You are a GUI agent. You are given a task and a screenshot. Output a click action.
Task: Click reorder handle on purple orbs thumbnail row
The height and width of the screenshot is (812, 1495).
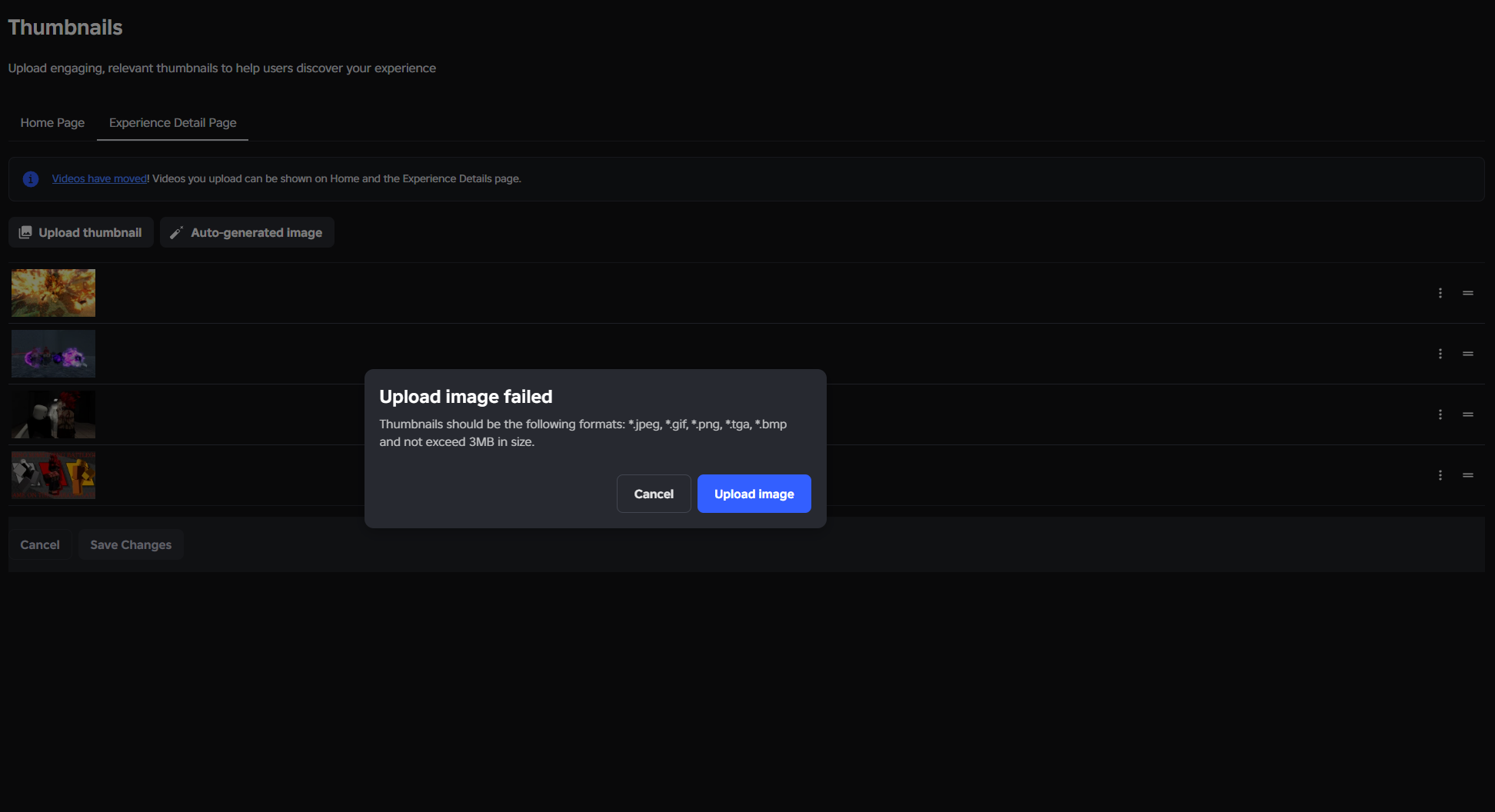(x=1468, y=354)
